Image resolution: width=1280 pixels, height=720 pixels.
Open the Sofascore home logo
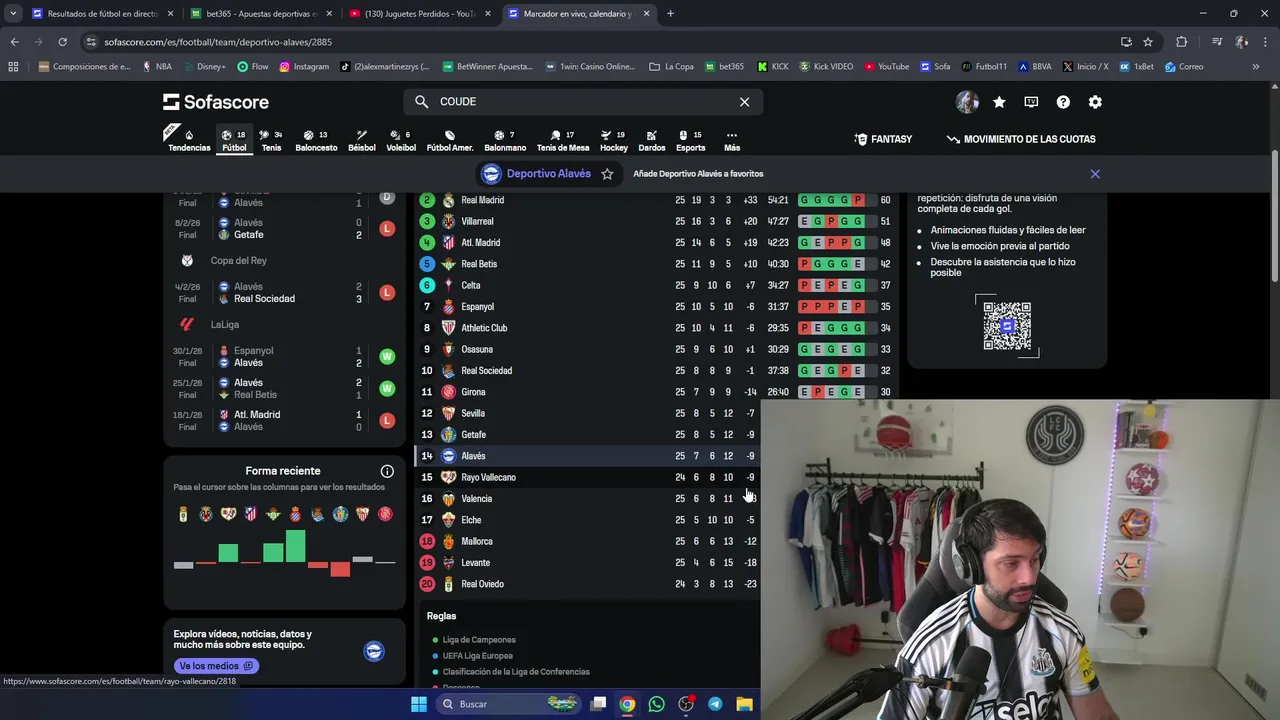click(x=215, y=102)
